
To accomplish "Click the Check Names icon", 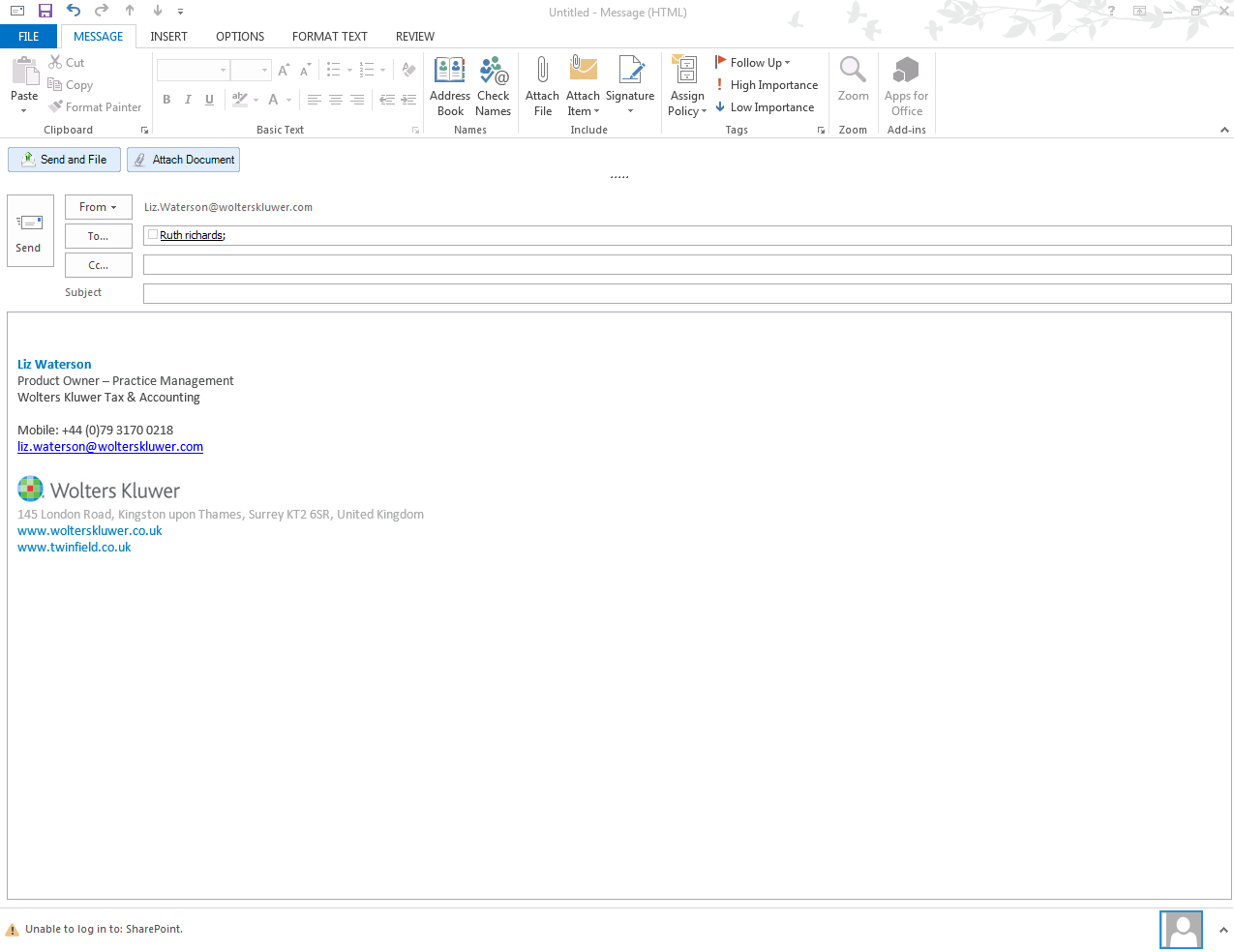I will (493, 85).
